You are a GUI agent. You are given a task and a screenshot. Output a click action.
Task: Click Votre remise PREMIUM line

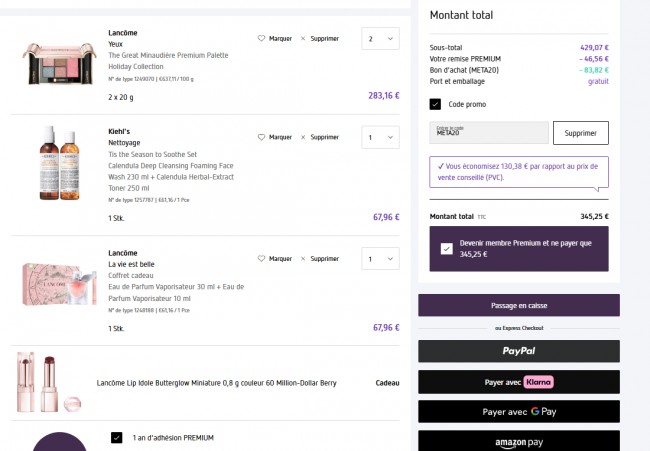(519, 59)
